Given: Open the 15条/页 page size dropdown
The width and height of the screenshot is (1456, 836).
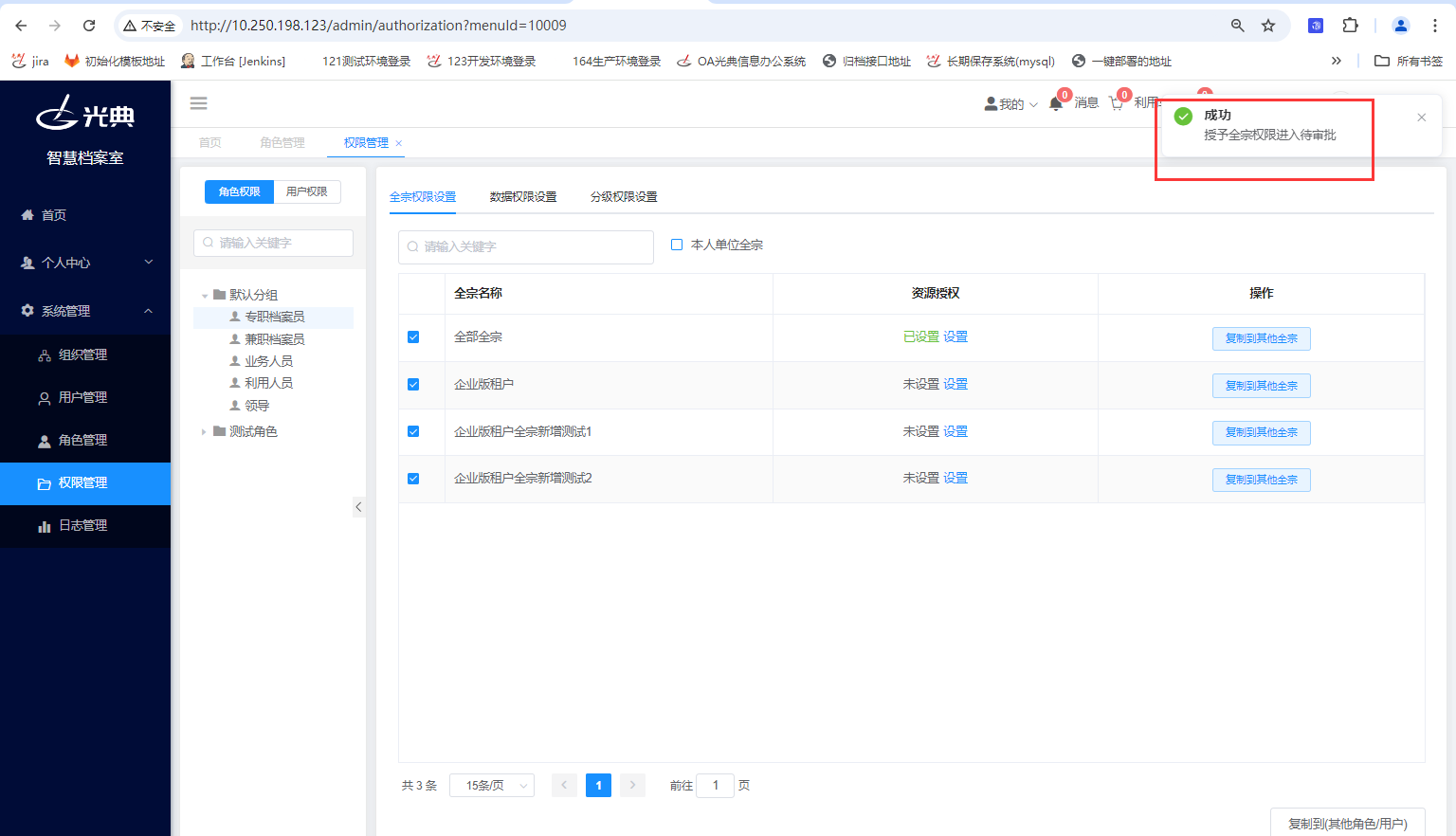Looking at the screenshot, I should pos(492,786).
